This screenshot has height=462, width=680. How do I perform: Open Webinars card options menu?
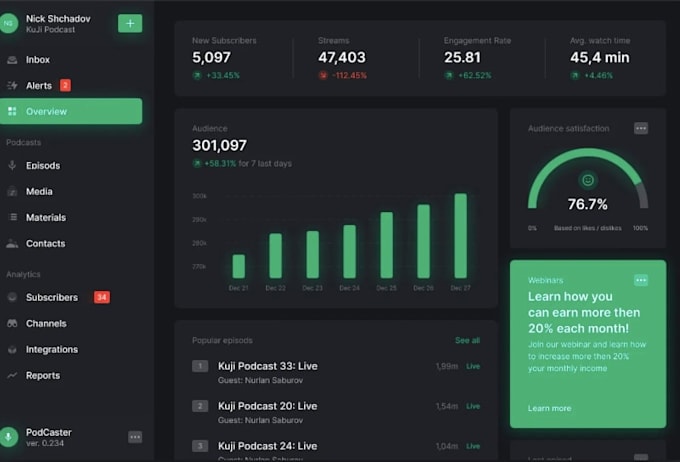tap(641, 280)
